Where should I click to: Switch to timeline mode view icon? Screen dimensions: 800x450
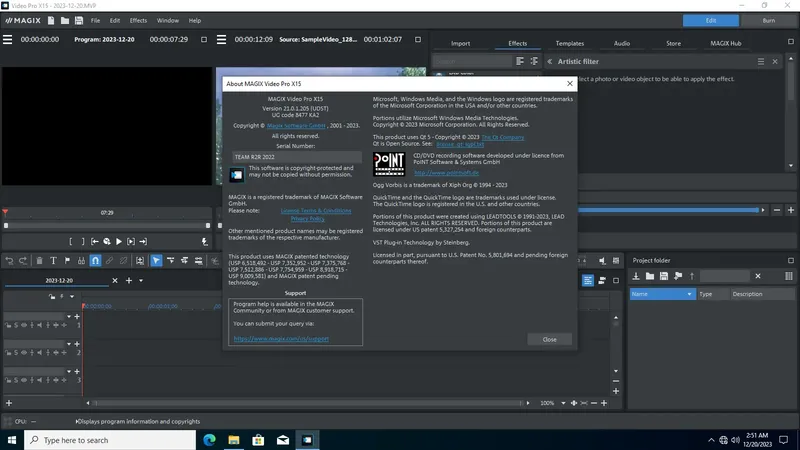[x=588, y=281]
